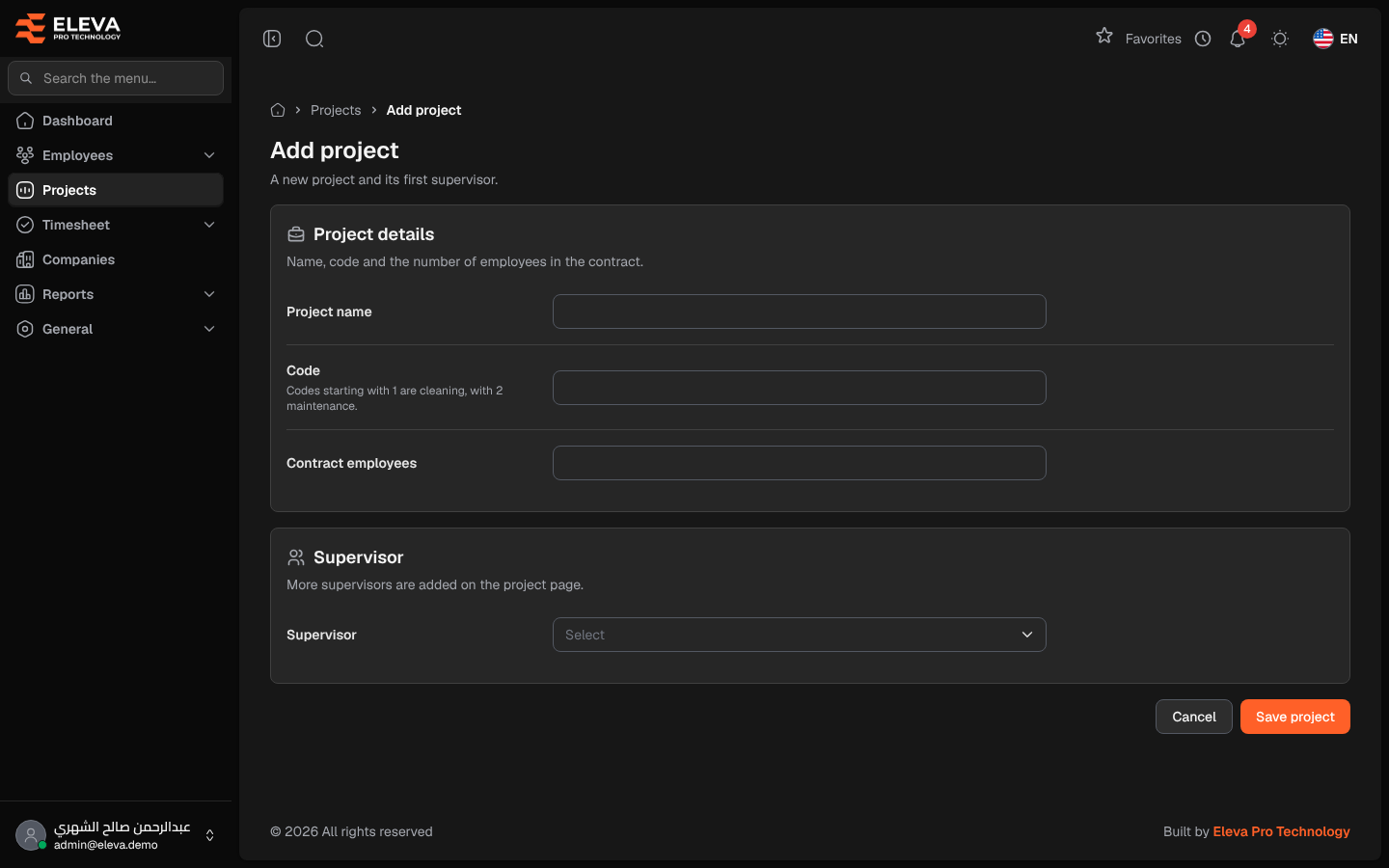Open the Supervisor Select dropdown
Viewport: 1389px width, 868px height.
coord(800,635)
